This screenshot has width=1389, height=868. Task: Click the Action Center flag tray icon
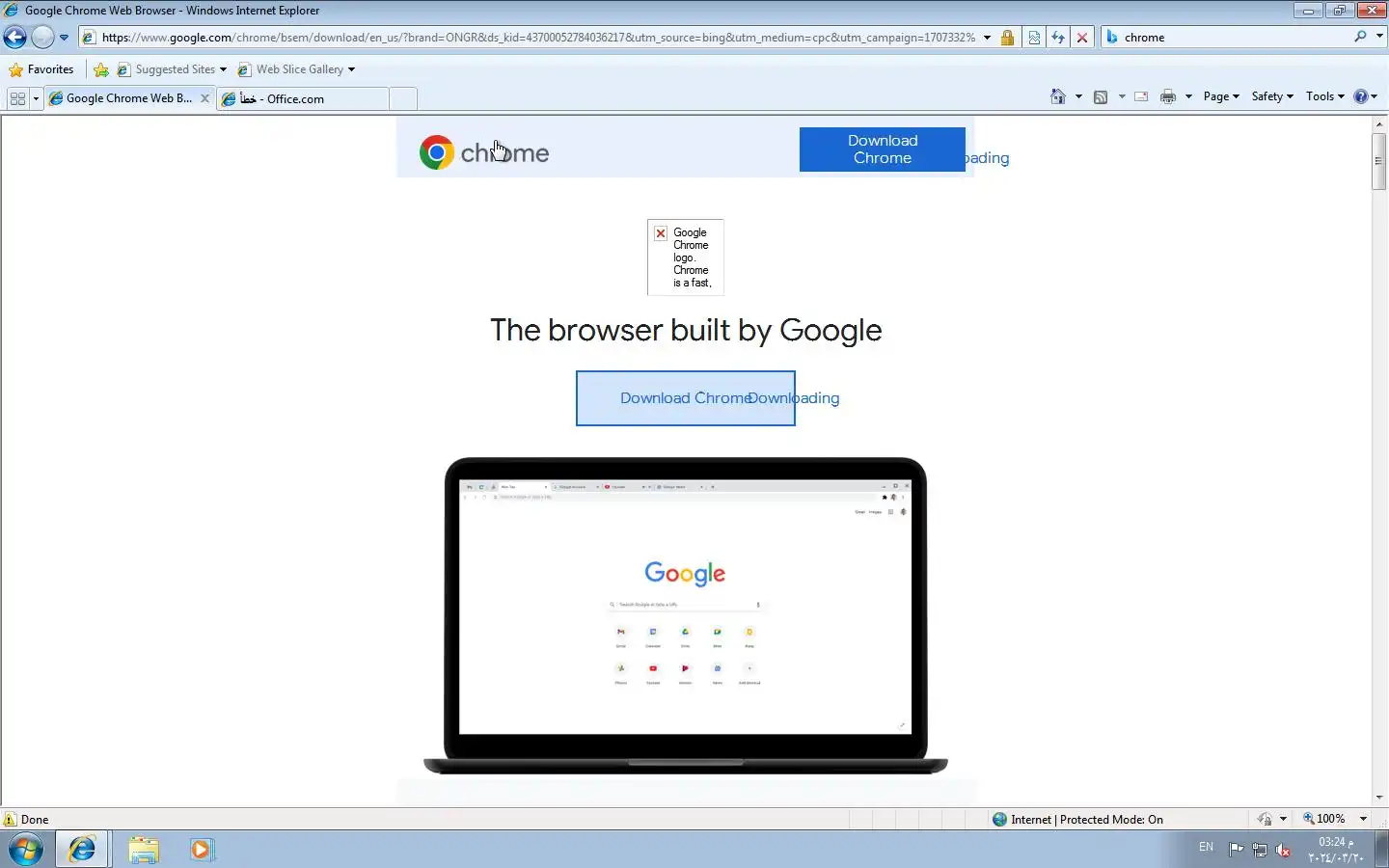[x=1236, y=850]
